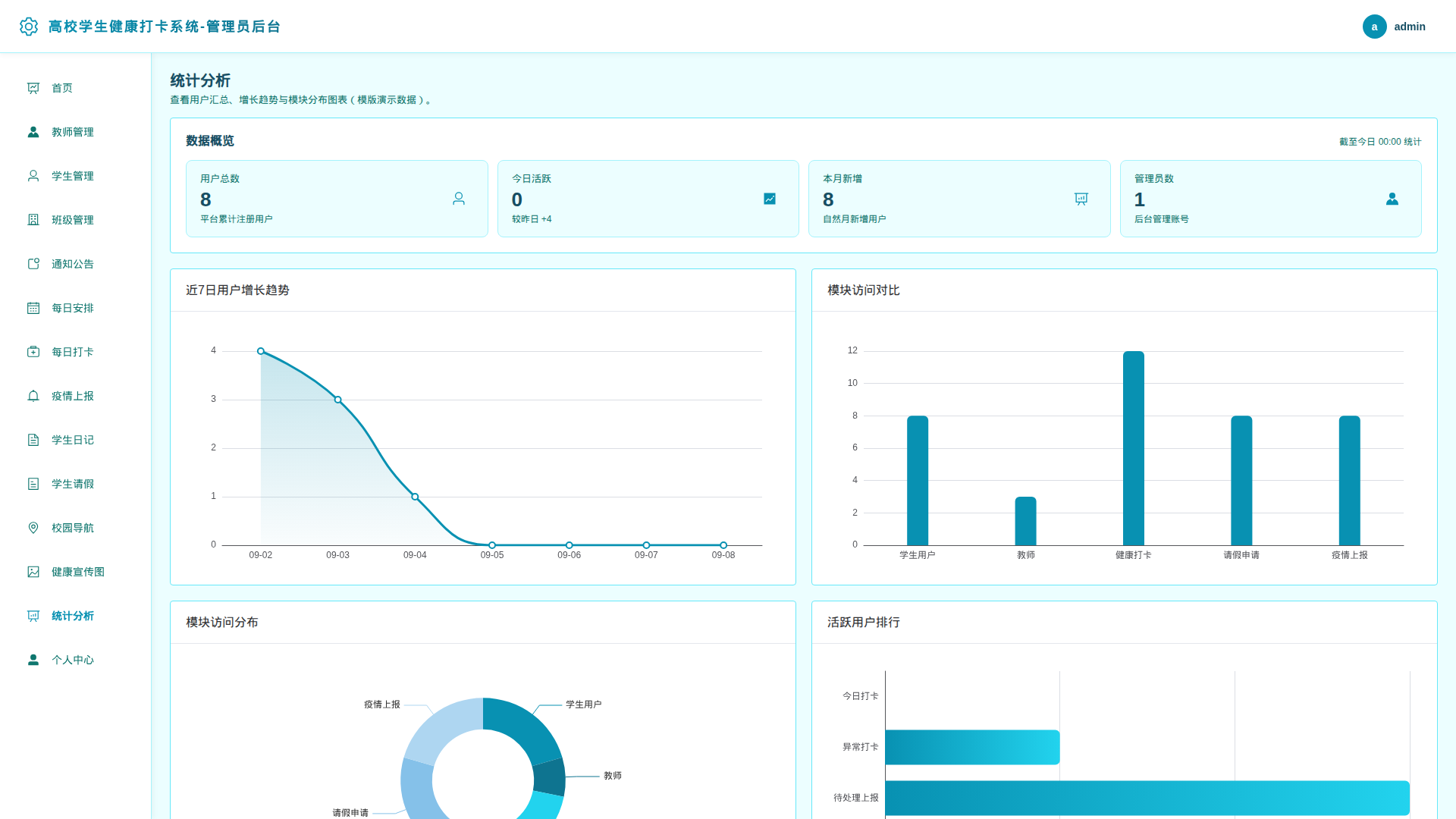The image size is (1456, 819).
Task: Click the 首页 sidebar icon
Action: [x=33, y=88]
